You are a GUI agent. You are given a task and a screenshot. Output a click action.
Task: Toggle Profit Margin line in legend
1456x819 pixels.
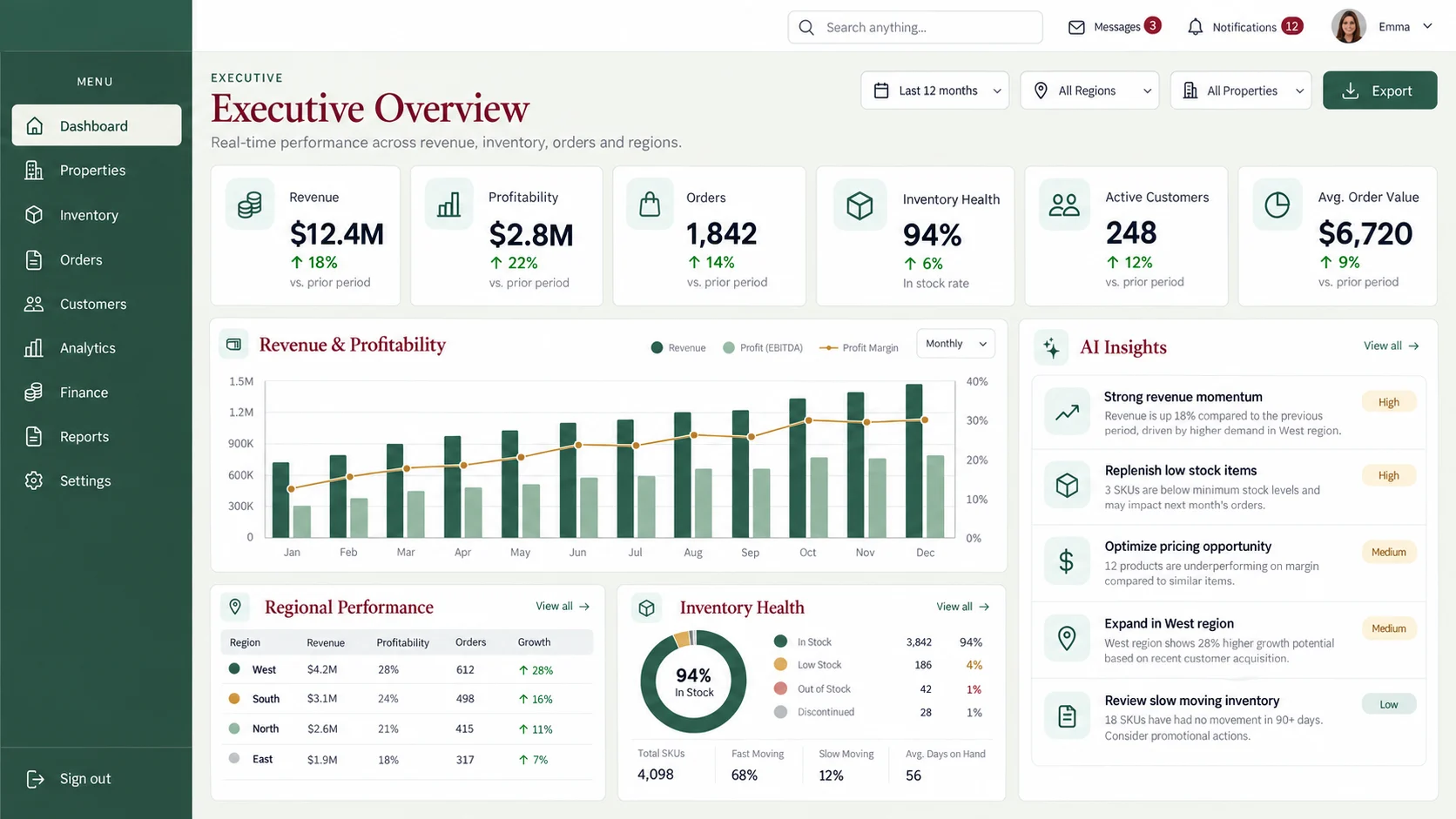(859, 347)
